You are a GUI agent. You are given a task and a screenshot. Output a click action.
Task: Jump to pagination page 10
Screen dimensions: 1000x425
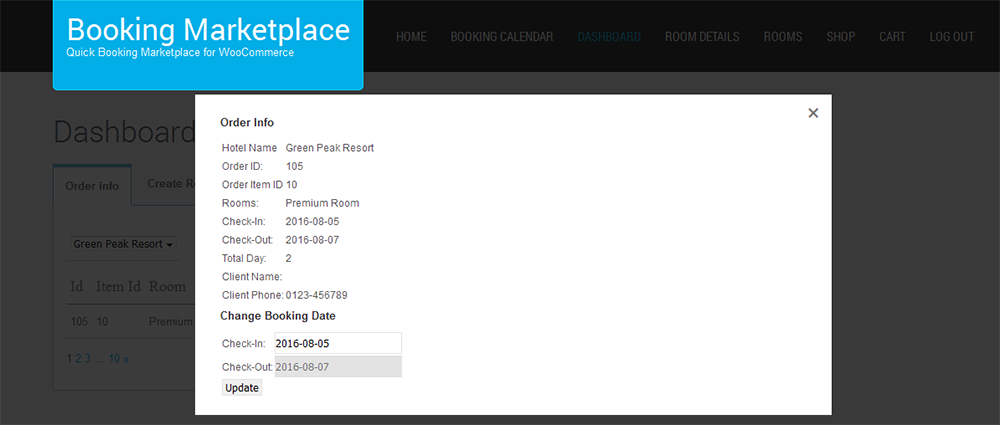(x=114, y=359)
